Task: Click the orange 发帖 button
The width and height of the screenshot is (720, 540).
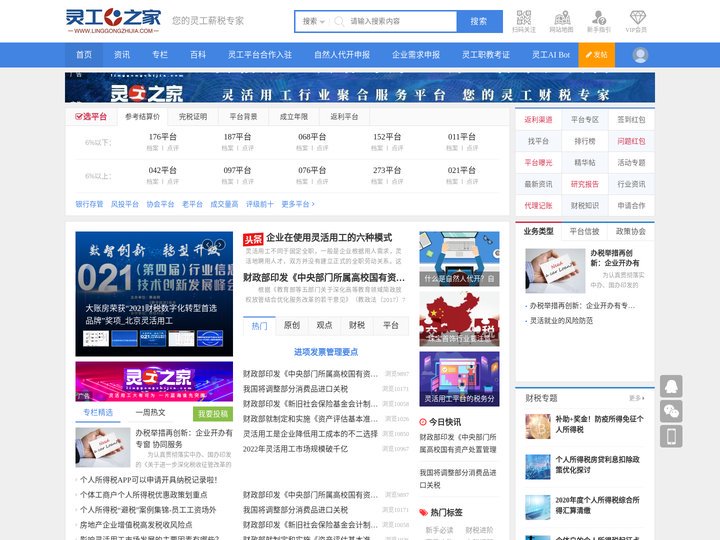Action: click(x=596, y=55)
